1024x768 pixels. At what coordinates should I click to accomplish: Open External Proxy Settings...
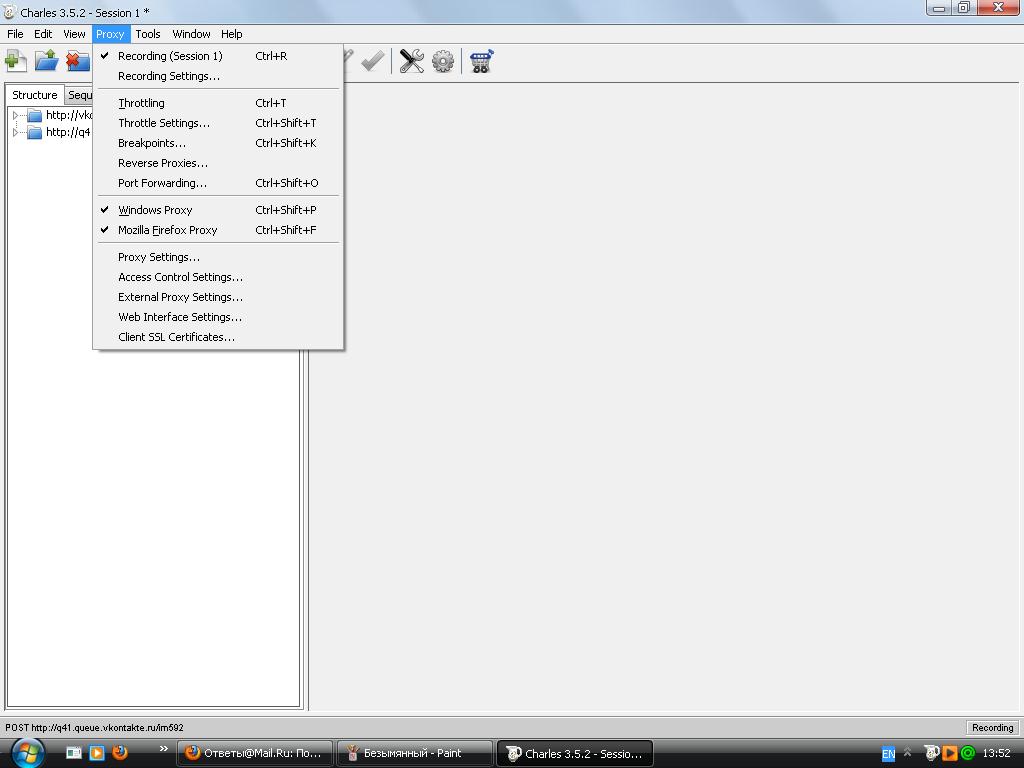click(218, 297)
